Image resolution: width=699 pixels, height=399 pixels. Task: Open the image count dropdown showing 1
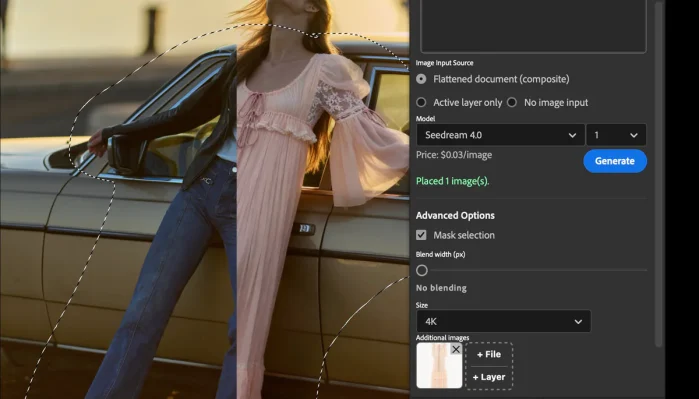[616, 135]
